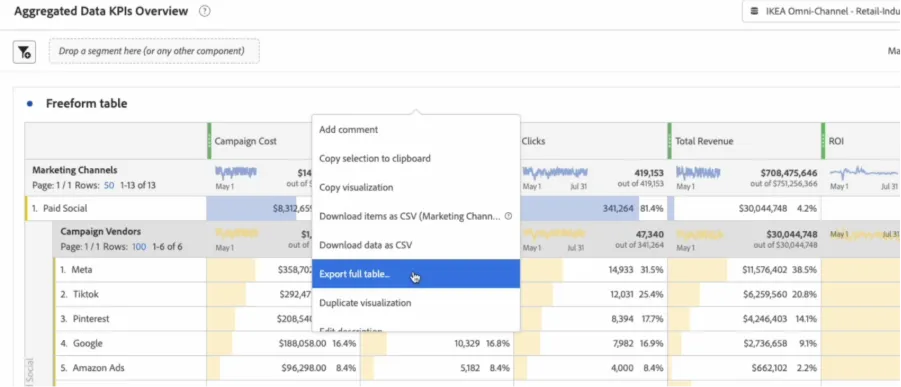The height and width of the screenshot is (387, 901).
Task: Click the blue dot beside Freeform table
Action: click(30, 104)
